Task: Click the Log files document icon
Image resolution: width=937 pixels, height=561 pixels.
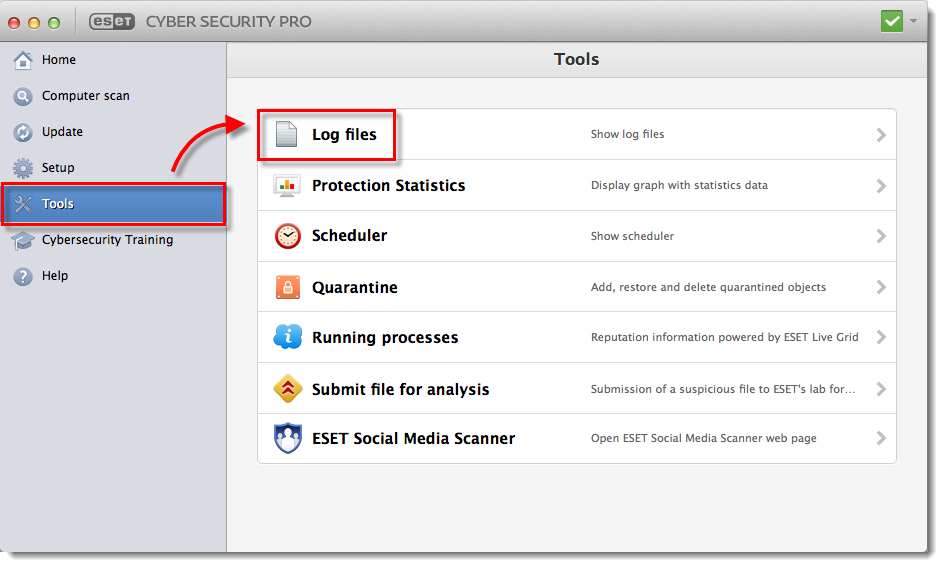Action: coord(287,134)
